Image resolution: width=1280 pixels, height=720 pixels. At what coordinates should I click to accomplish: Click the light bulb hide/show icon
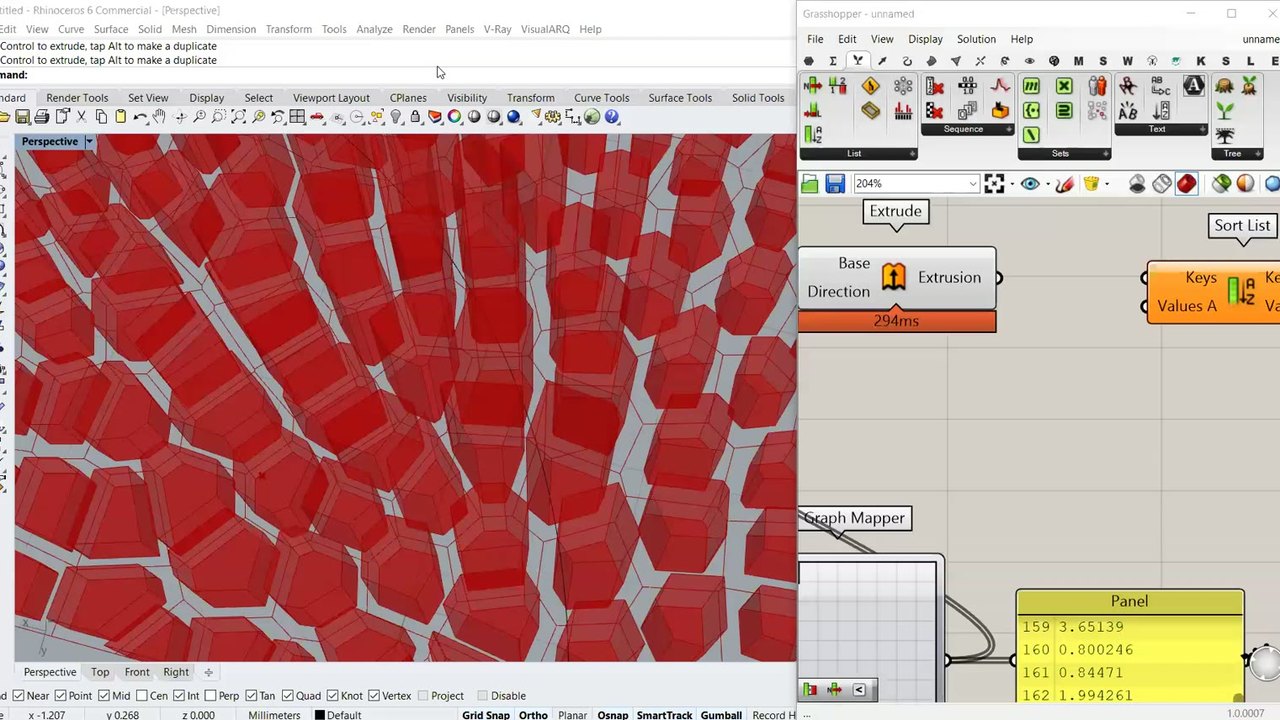[396, 117]
